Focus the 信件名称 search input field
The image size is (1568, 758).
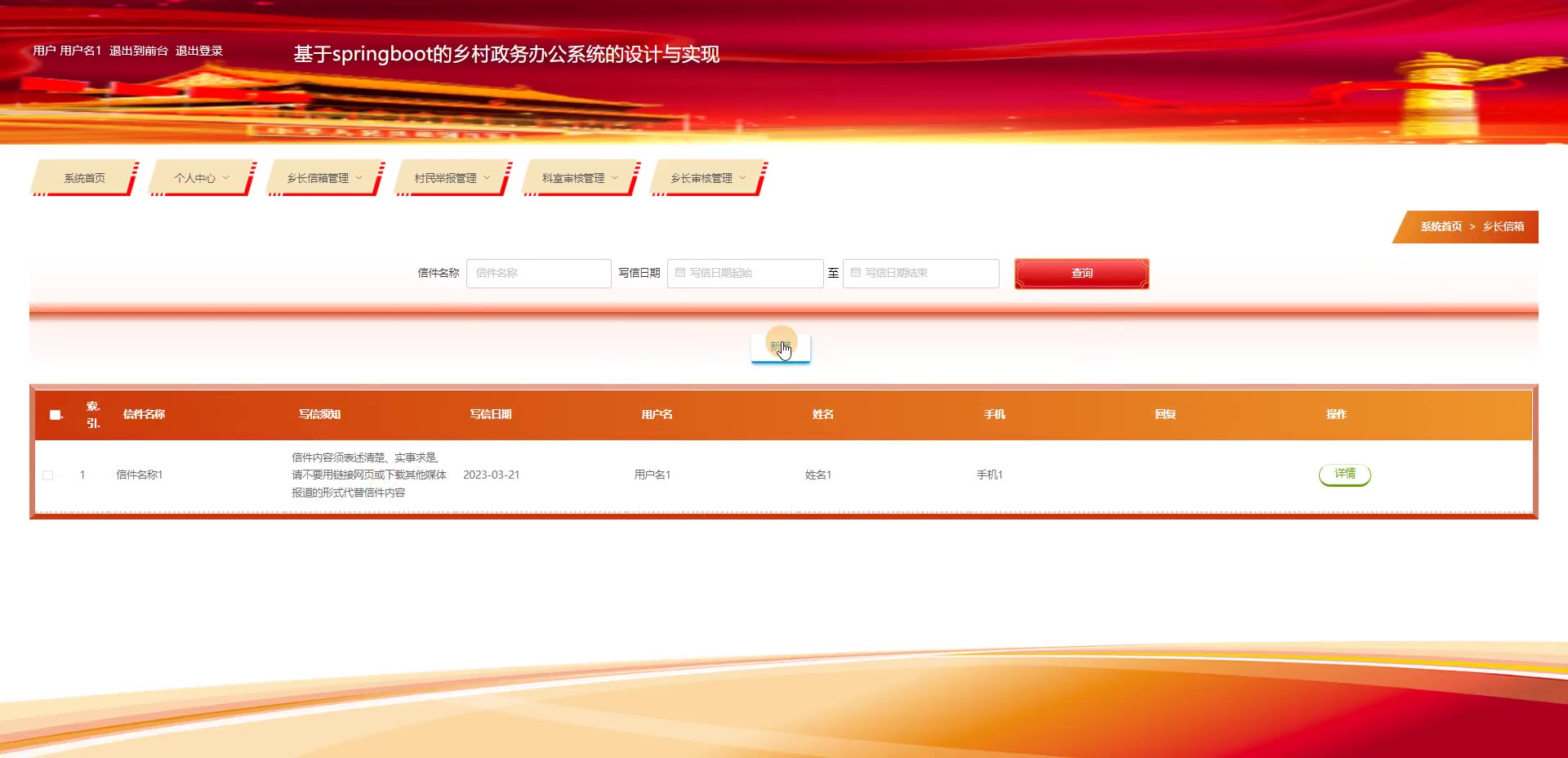539,273
